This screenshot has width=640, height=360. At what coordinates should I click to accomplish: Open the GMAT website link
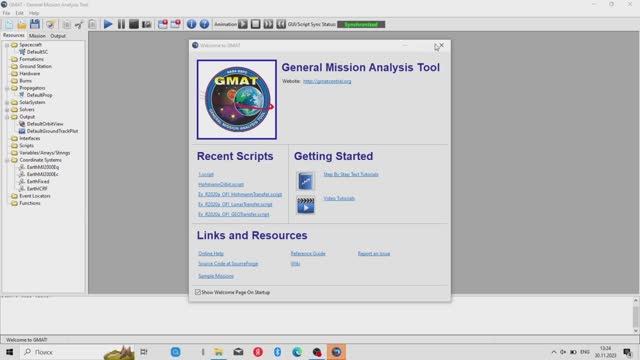[x=327, y=81]
